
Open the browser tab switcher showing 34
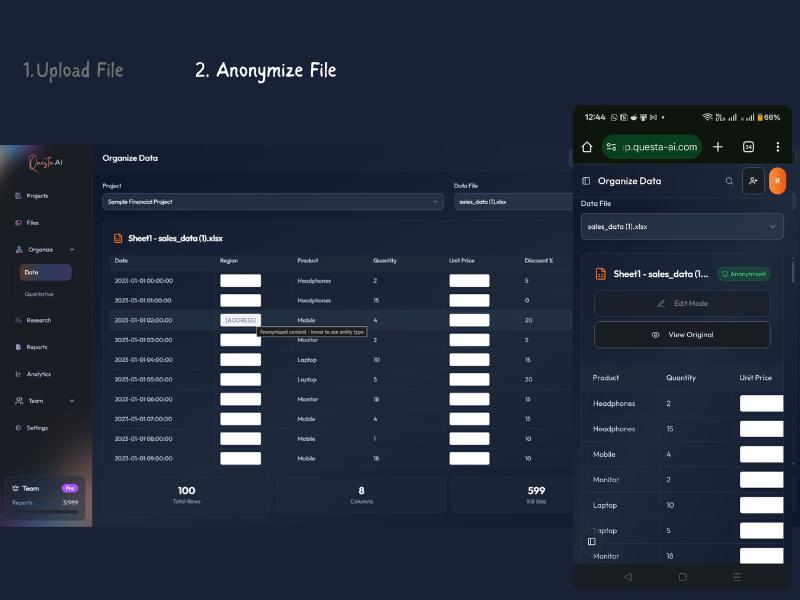pos(748,147)
